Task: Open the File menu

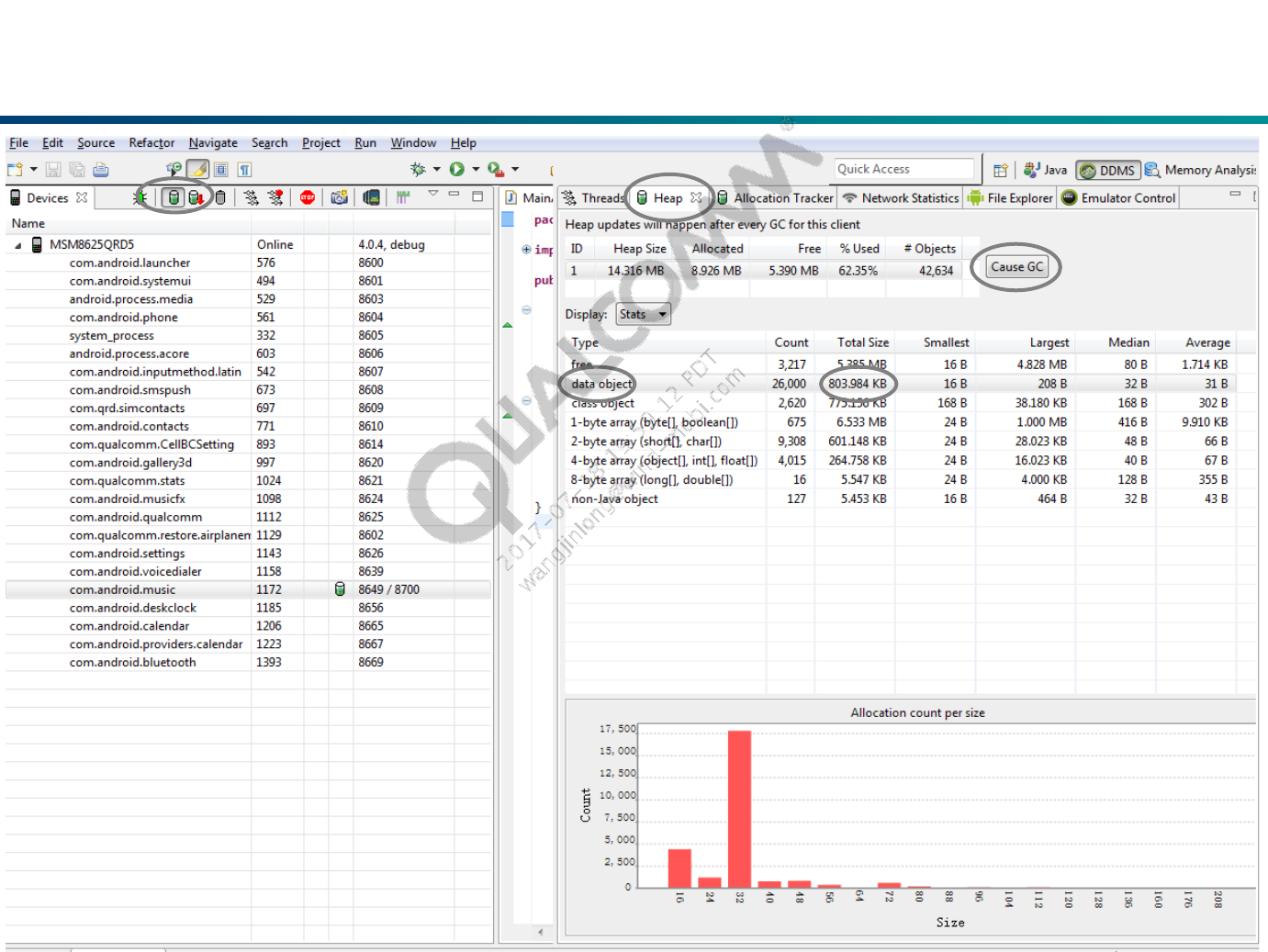Action: [18, 143]
